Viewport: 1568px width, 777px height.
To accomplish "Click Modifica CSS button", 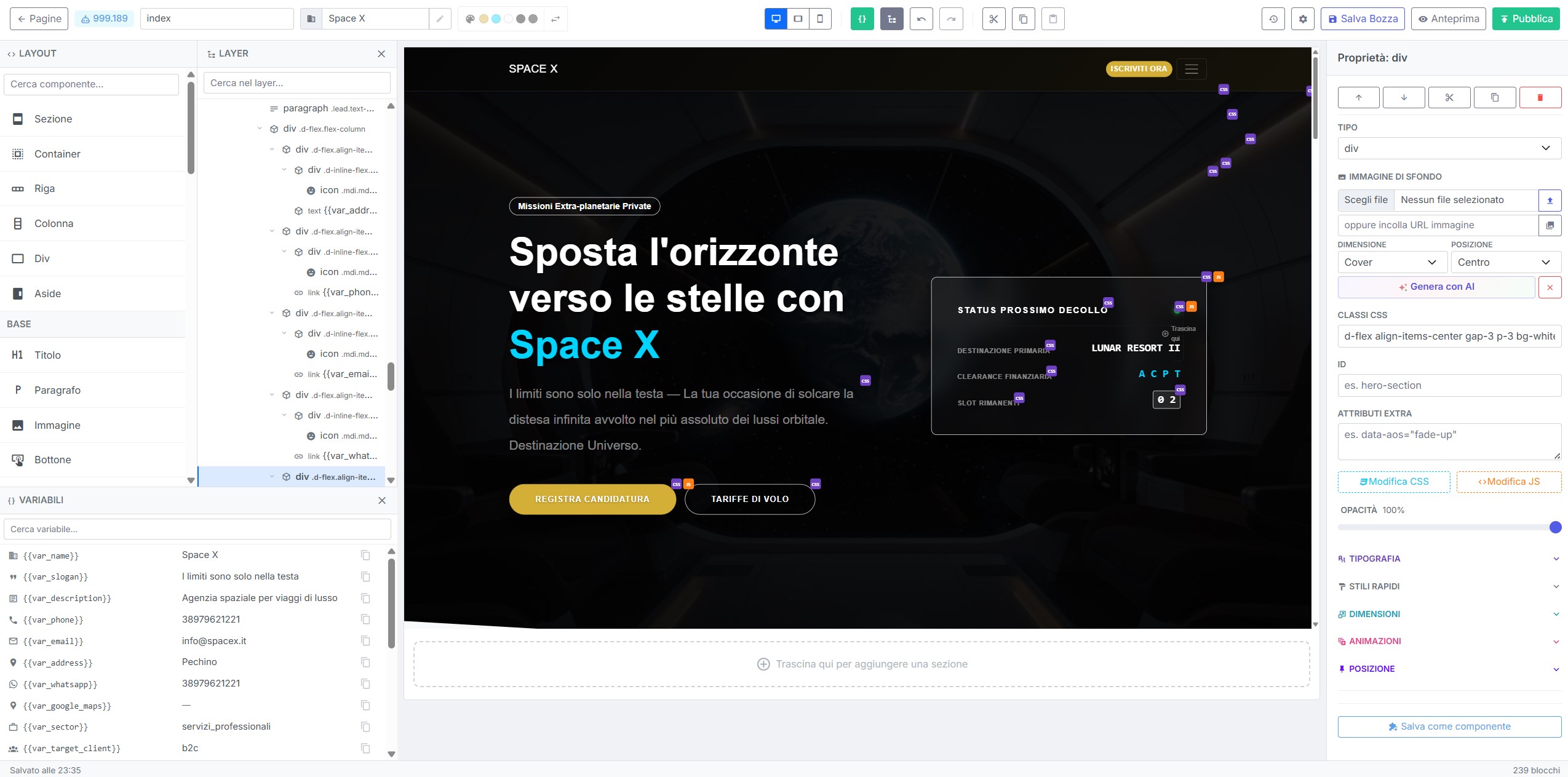I will coord(1393,482).
